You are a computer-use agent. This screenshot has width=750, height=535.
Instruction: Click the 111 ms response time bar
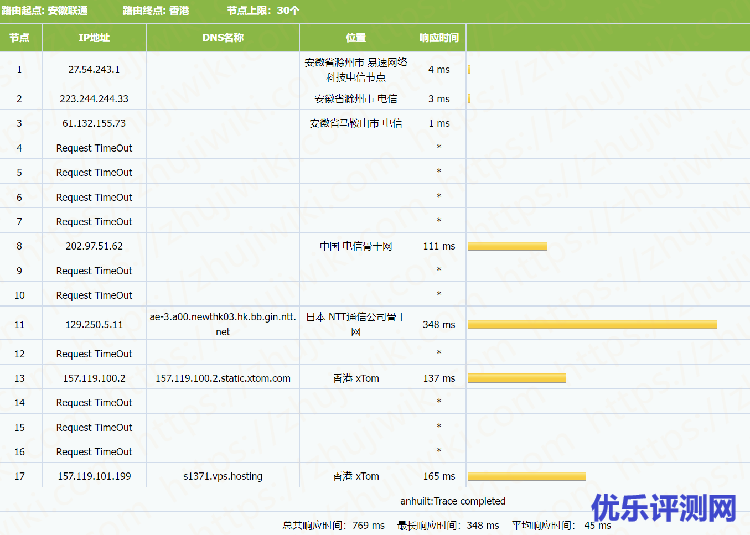(507, 246)
